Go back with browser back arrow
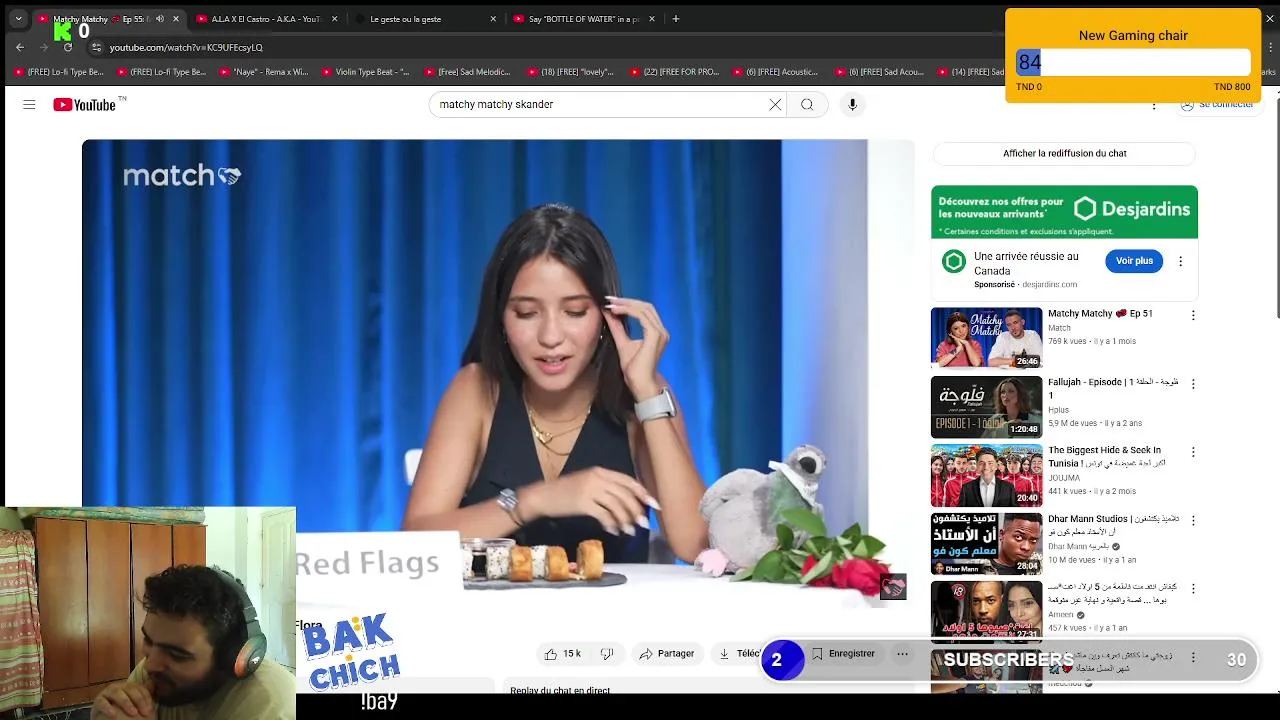Viewport: 1280px width, 720px height. (x=20, y=47)
